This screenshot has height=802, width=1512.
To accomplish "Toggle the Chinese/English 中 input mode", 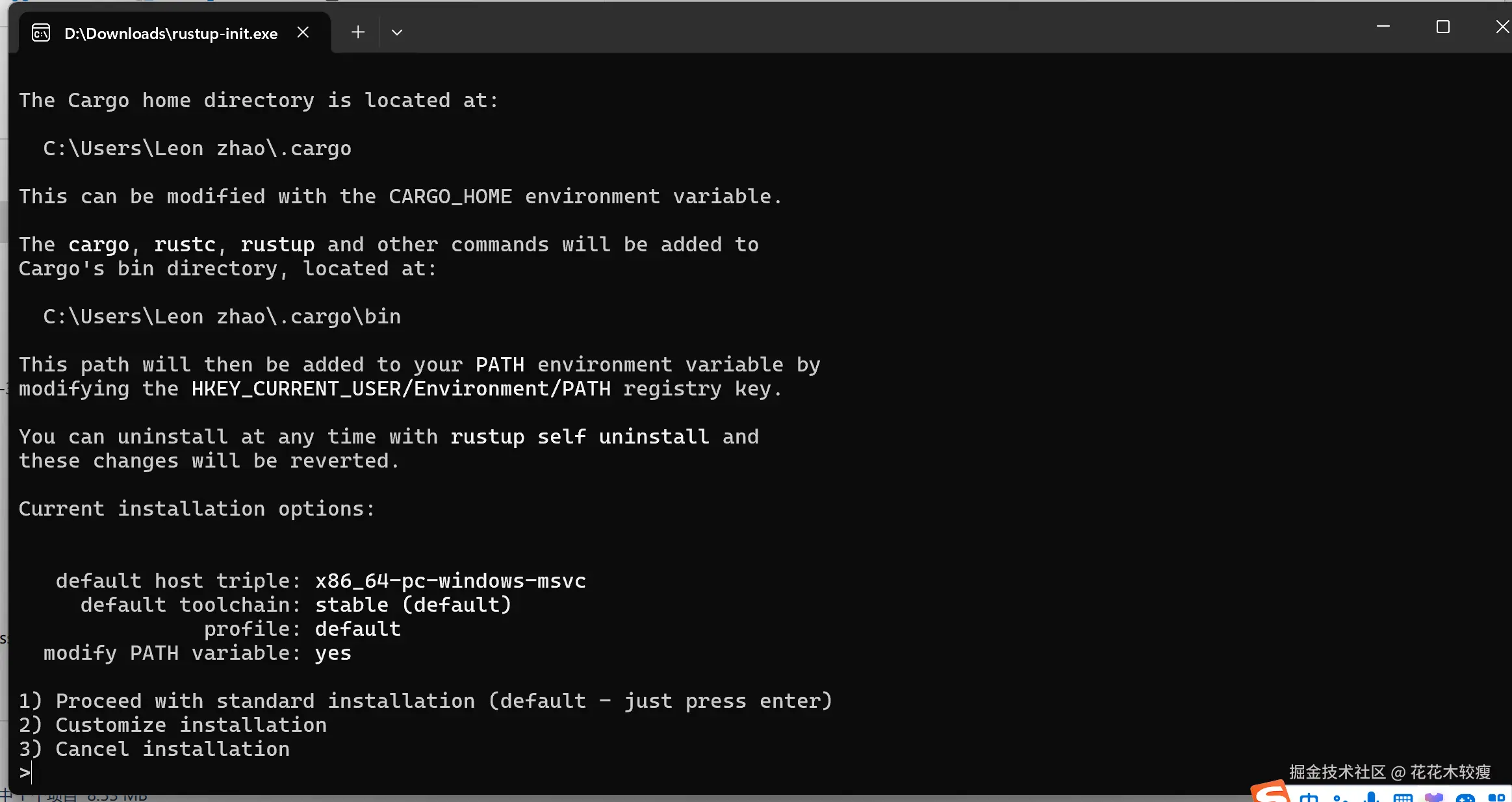I will click(x=1309, y=797).
